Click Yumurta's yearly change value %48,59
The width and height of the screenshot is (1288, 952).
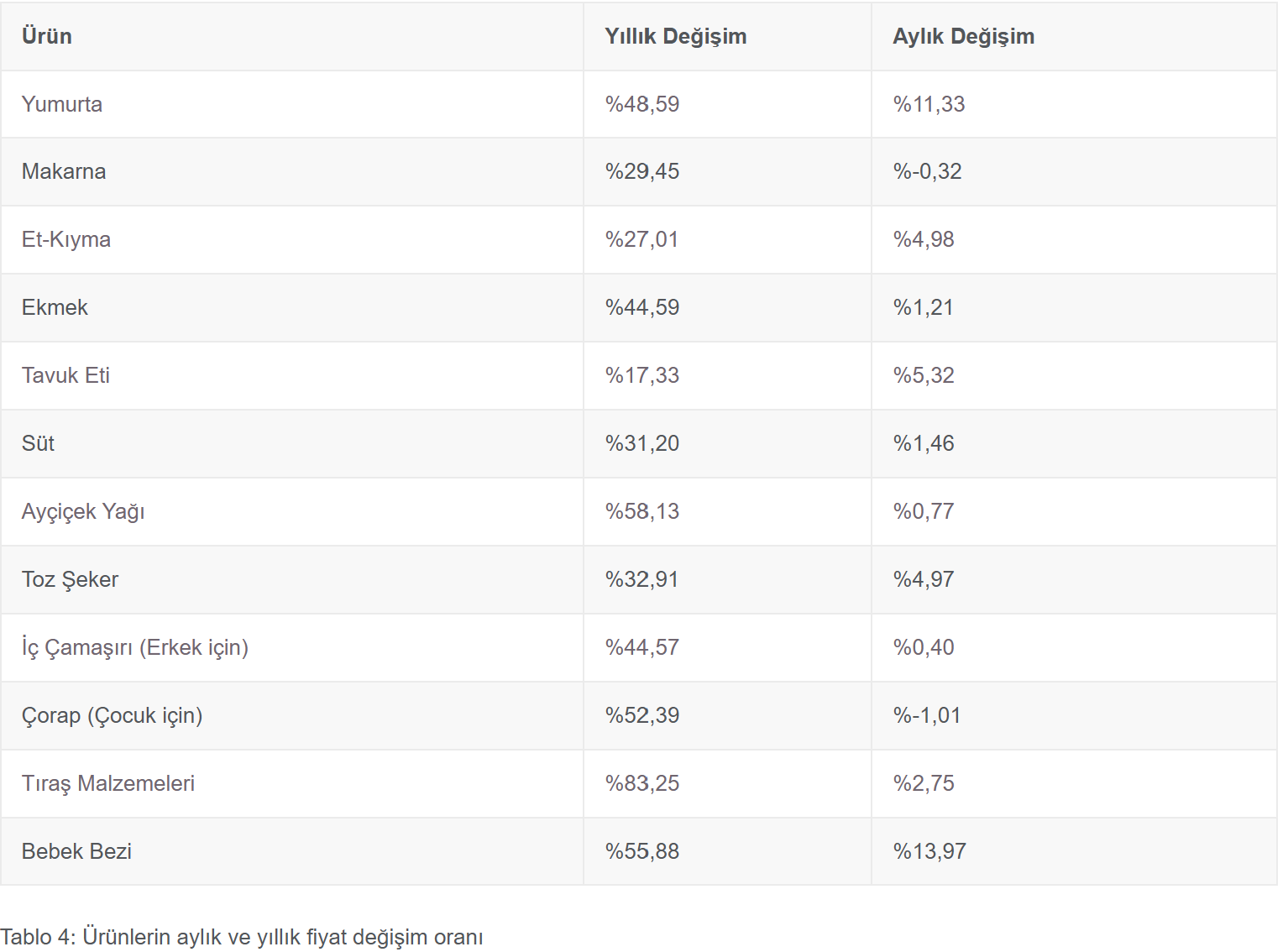642,104
